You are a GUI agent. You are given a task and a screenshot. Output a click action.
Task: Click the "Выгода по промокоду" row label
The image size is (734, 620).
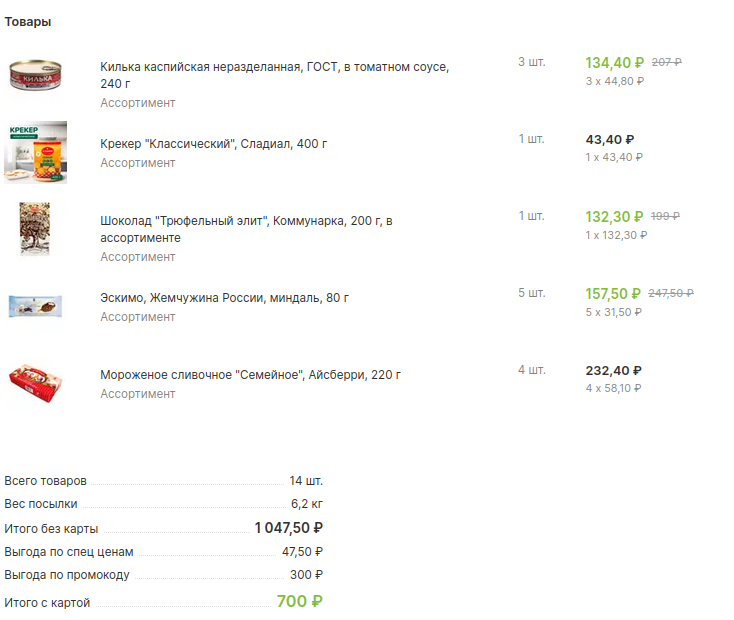coord(67,576)
